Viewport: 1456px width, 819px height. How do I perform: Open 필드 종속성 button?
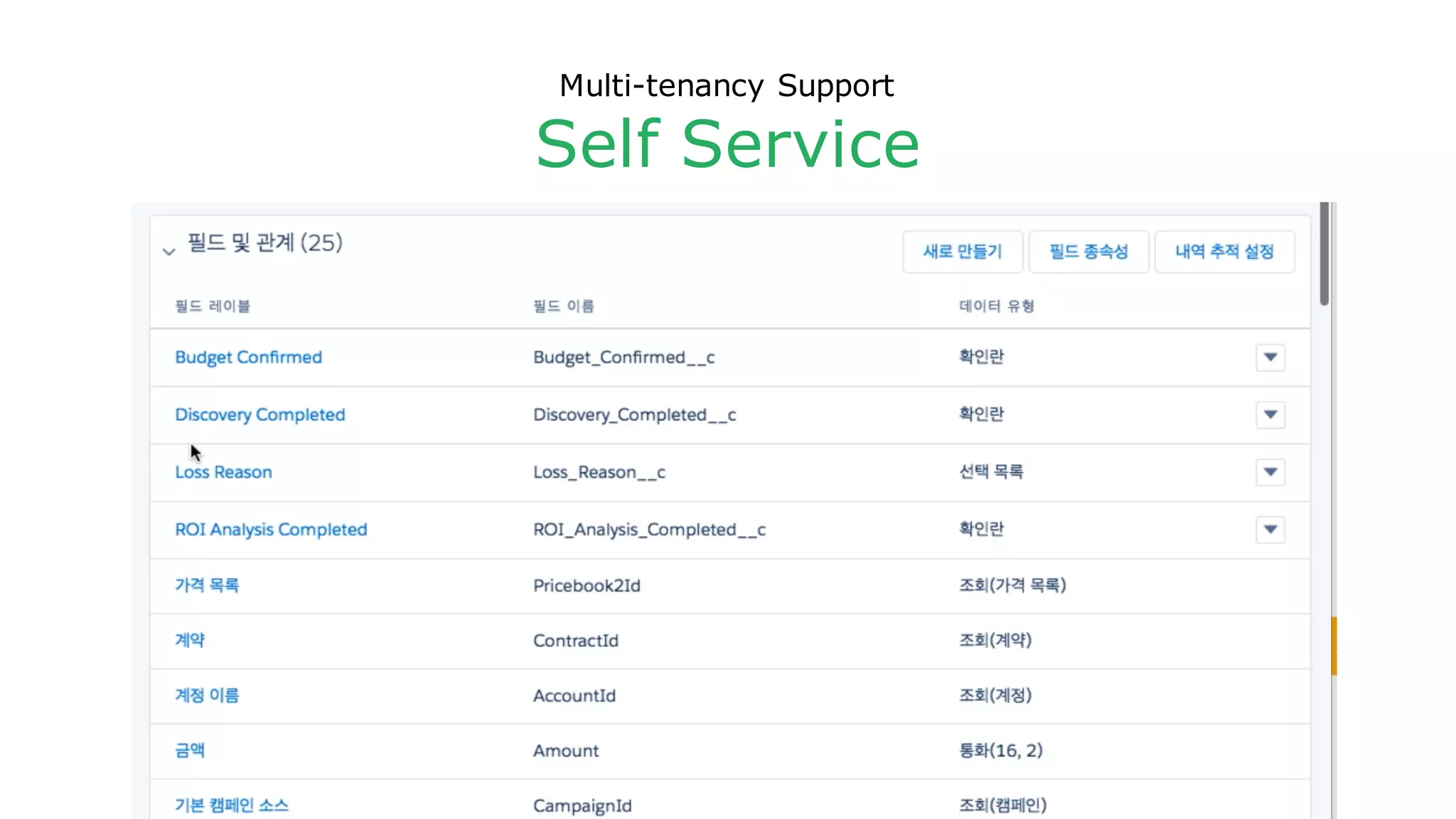point(1088,252)
